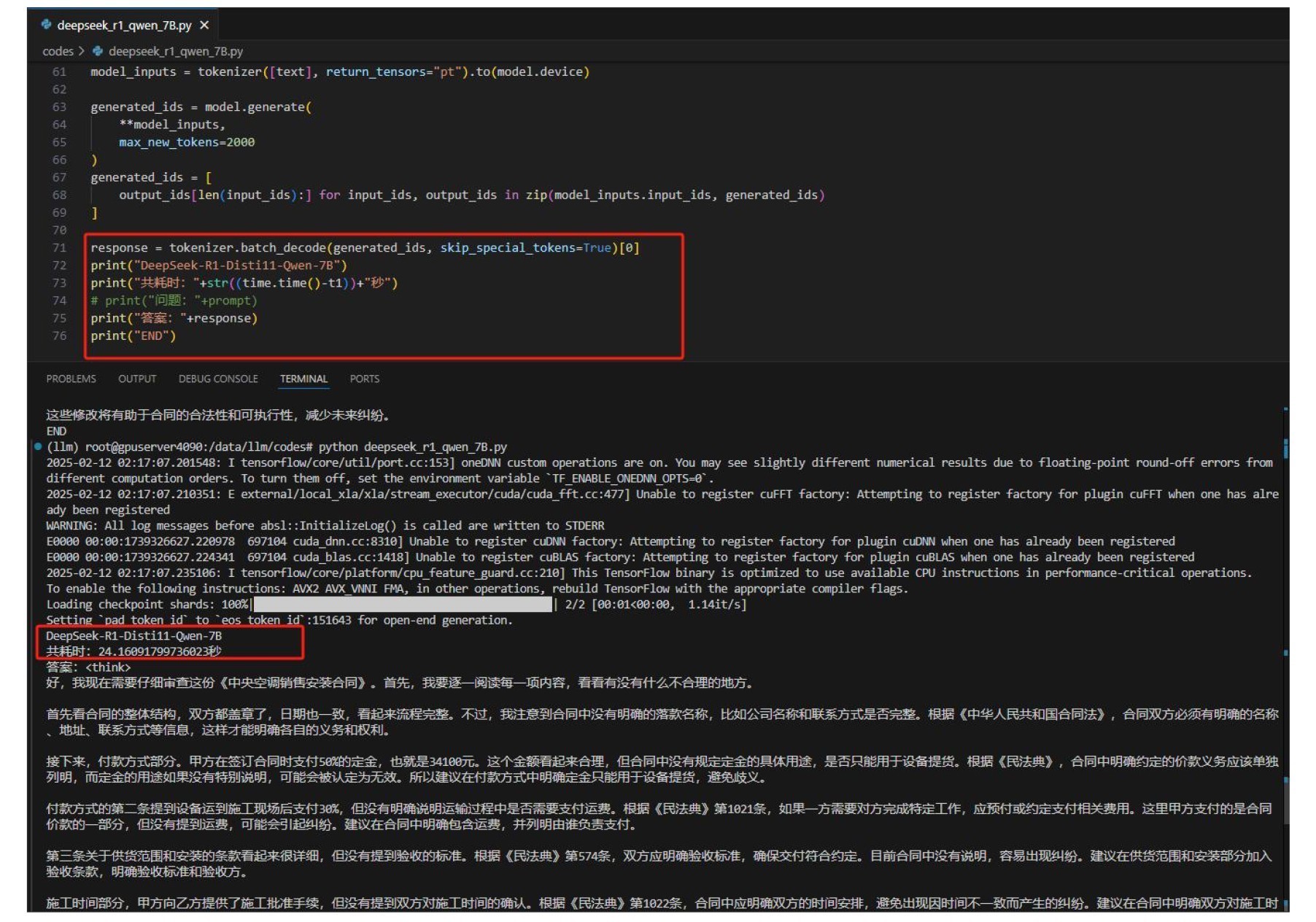Click the python deepseek_r1_qwen_7B.py command in terminal

click(x=412, y=447)
